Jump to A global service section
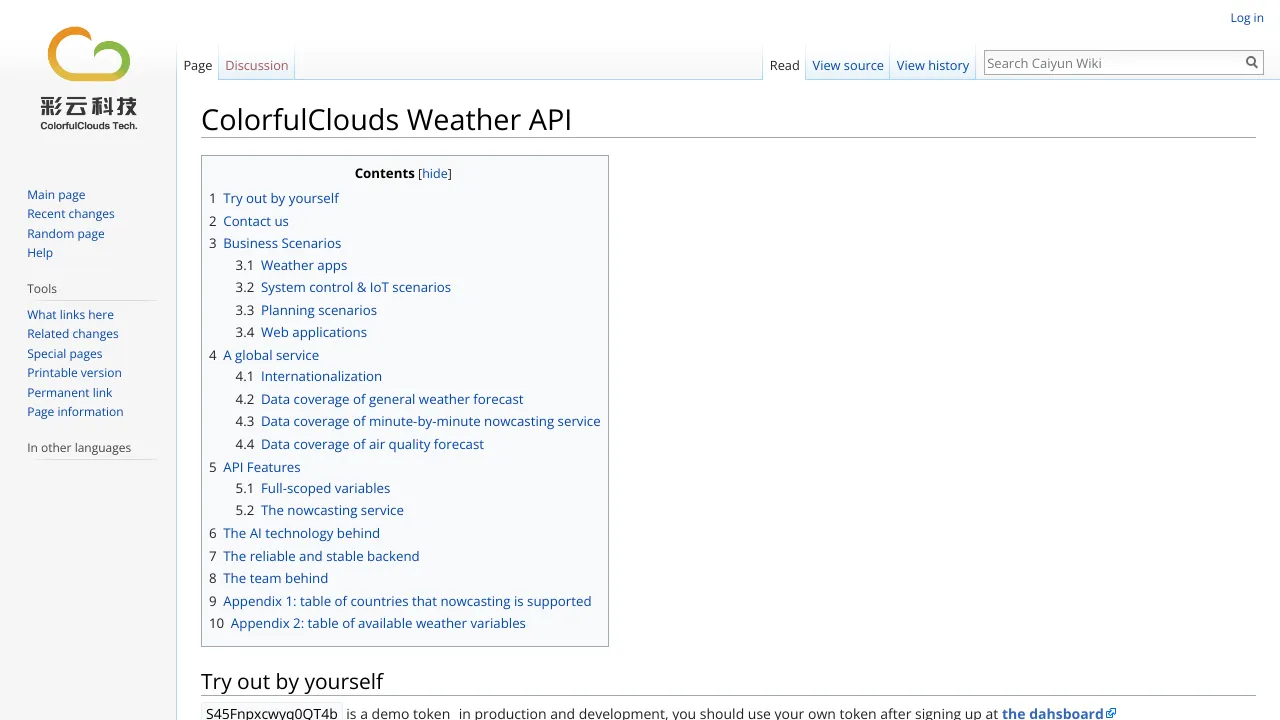This screenshot has width=1280, height=720. pyautogui.click(x=264, y=355)
